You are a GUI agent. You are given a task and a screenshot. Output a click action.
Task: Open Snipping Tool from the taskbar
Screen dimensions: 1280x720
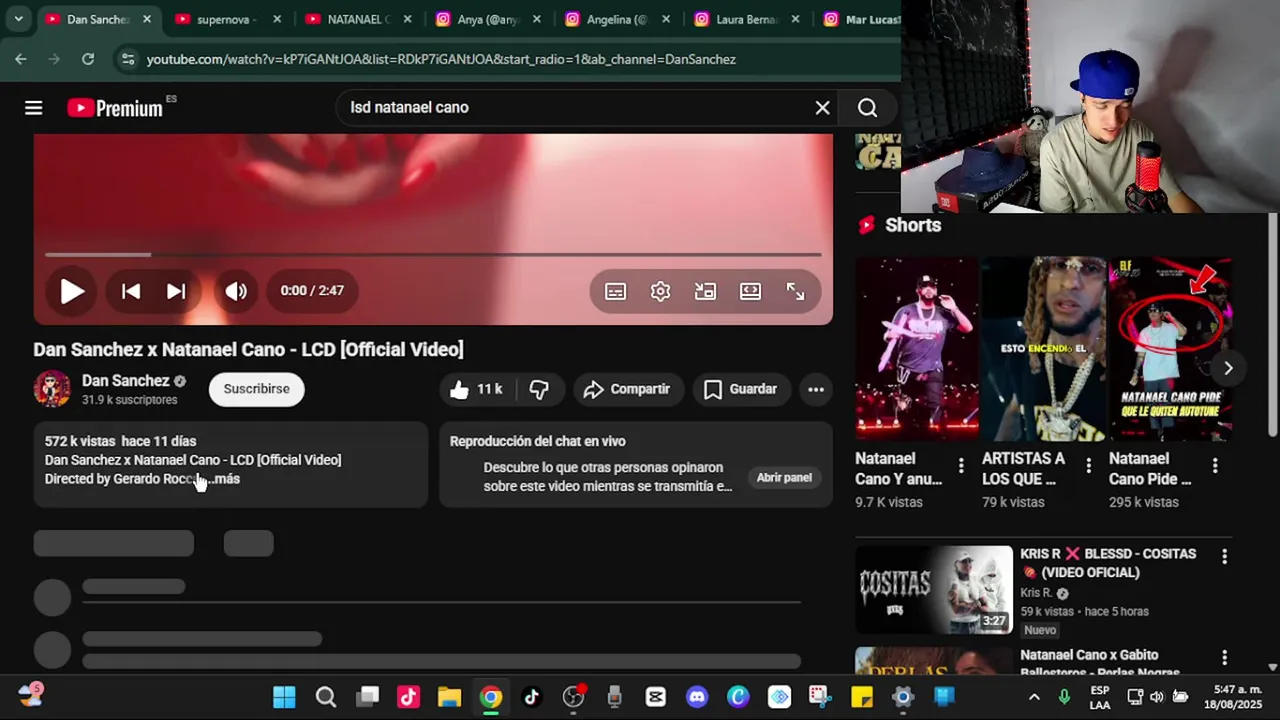820,697
